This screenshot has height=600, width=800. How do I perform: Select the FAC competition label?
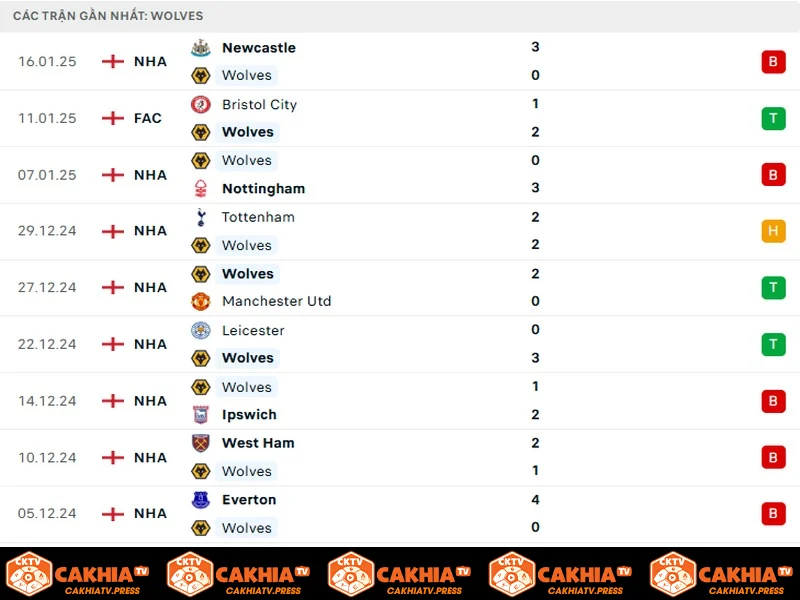147,118
